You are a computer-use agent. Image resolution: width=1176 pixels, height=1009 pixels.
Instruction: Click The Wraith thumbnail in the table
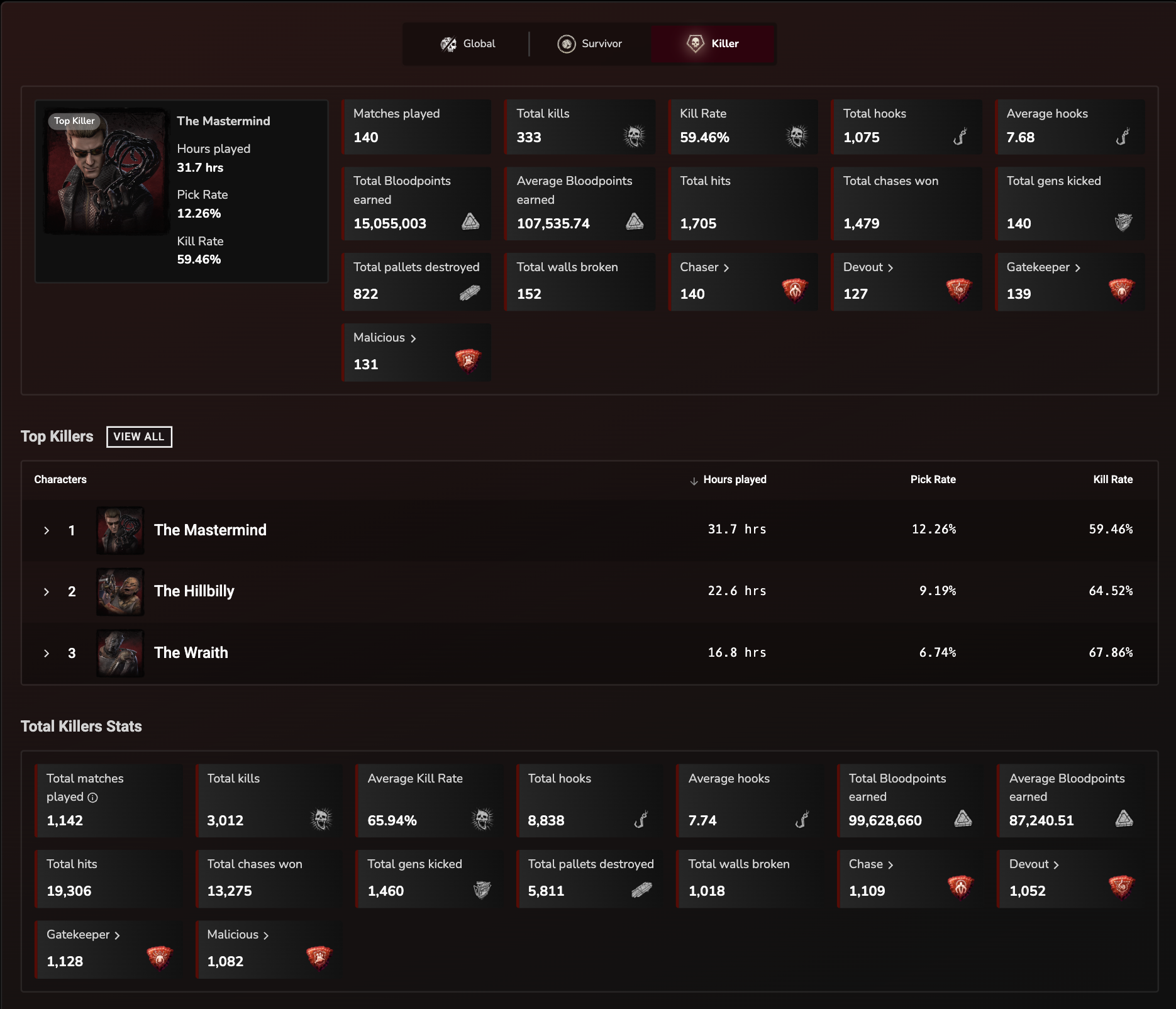click(120, 653)
